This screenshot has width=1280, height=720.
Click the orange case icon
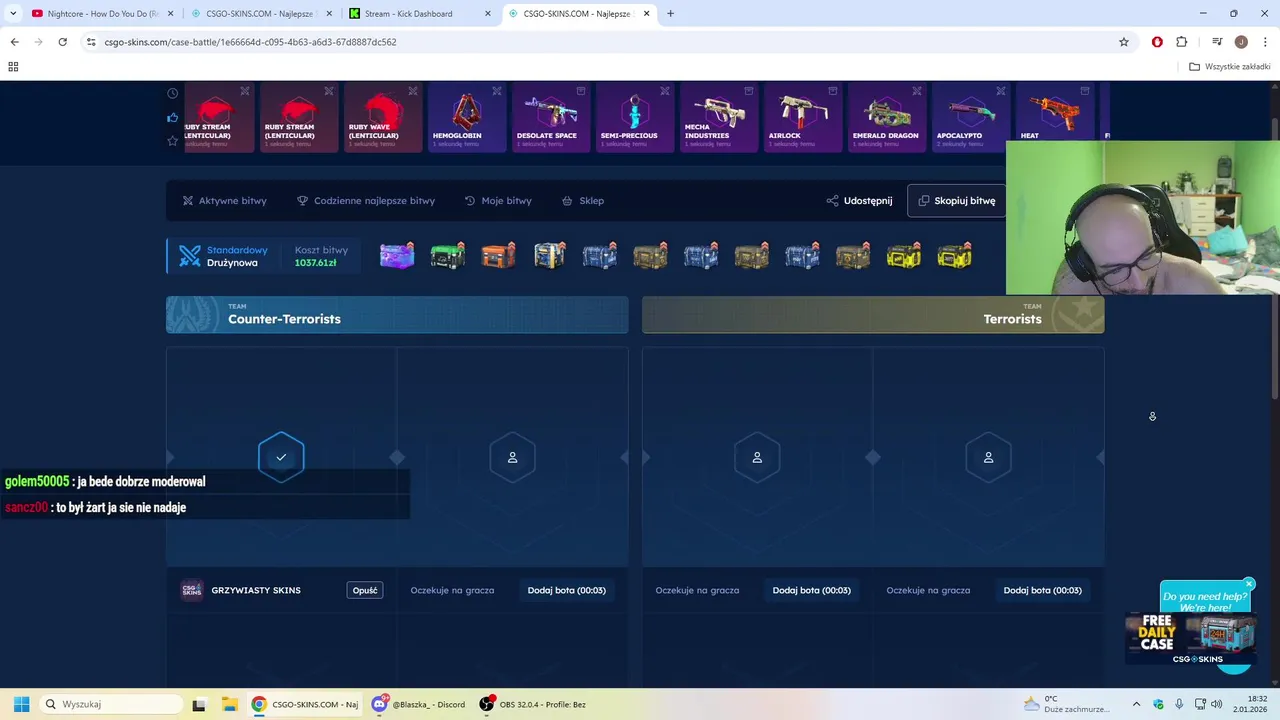(x=498, y=256)
